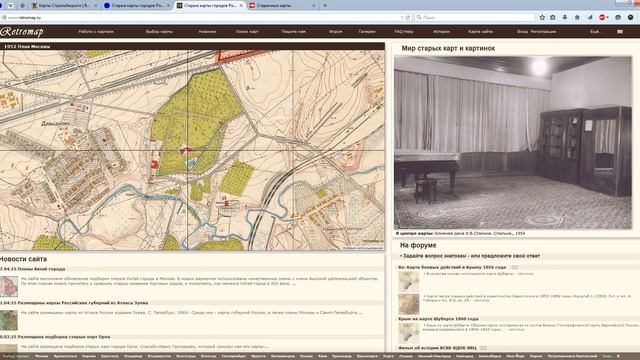Expand the Ещё... menu

pyautogui.click(x=595, y=31)
